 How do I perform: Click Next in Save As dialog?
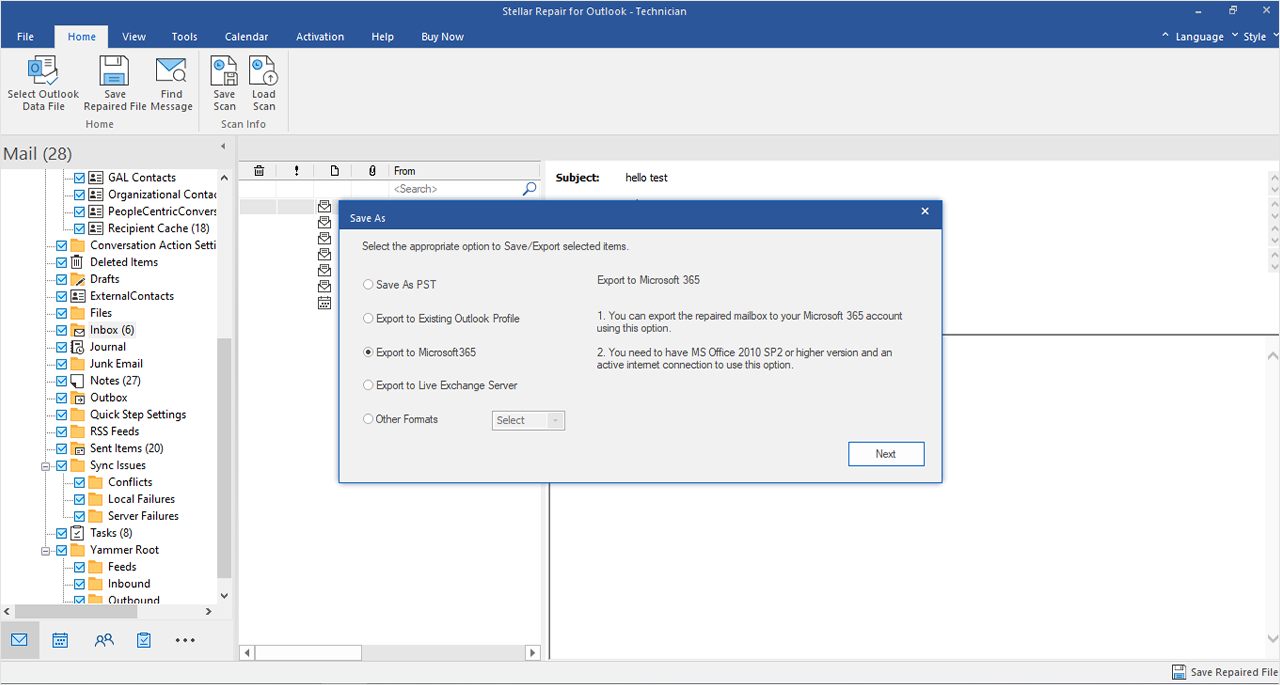pos(886,454)
